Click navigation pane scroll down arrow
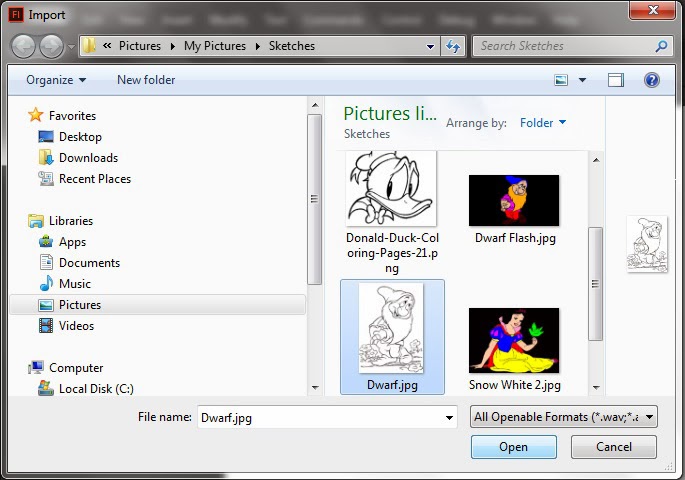This screenshot has width=685, height=480. pos(315,387)
